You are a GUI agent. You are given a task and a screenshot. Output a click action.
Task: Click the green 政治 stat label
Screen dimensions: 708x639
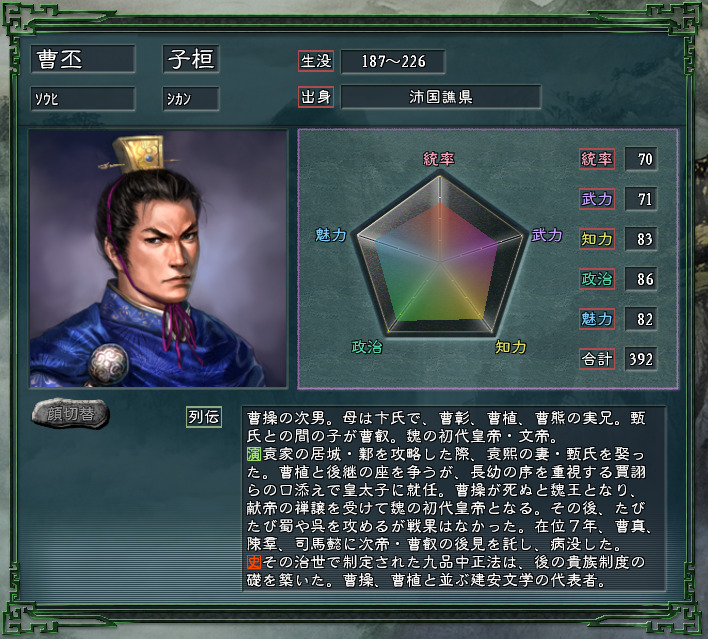[596, 279]
